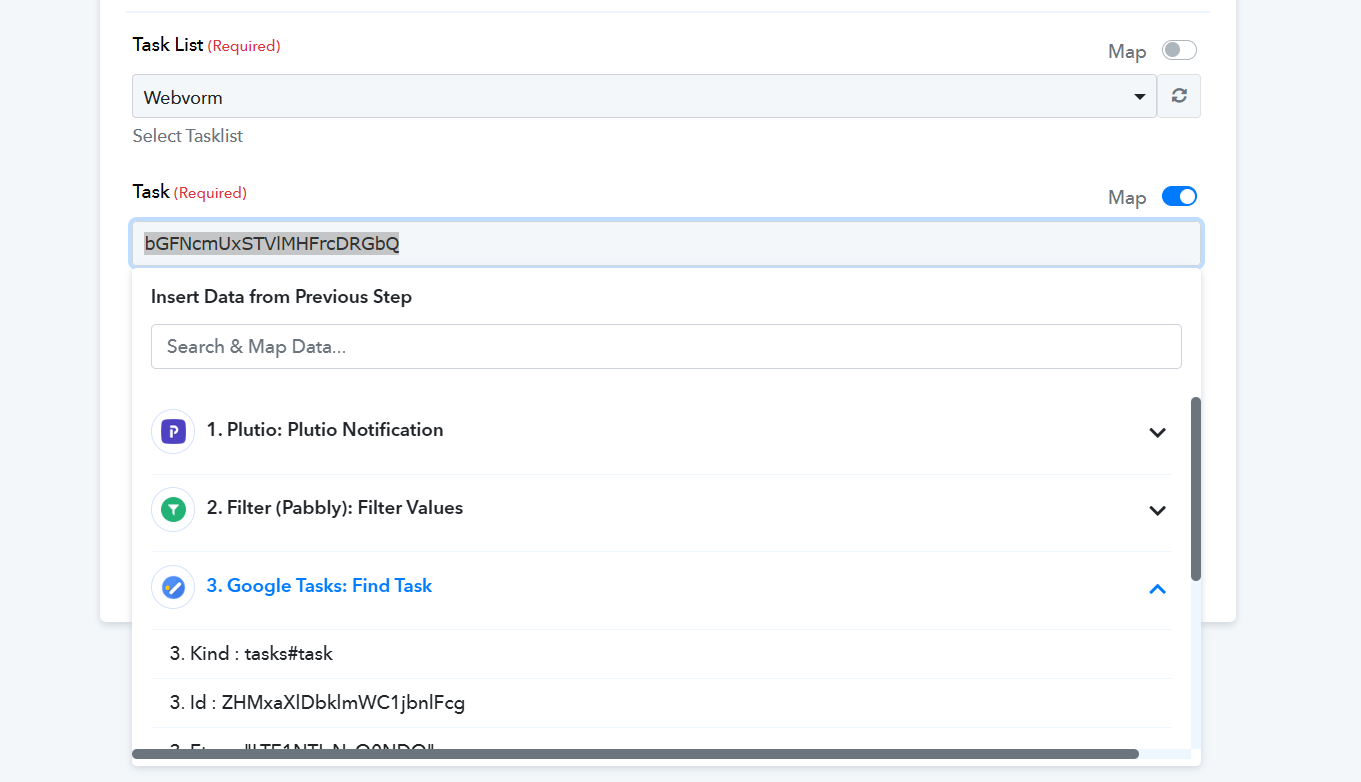Click the Task mapped value field
The width and height of the screenshot is (1361, 782).
[666, 244]
